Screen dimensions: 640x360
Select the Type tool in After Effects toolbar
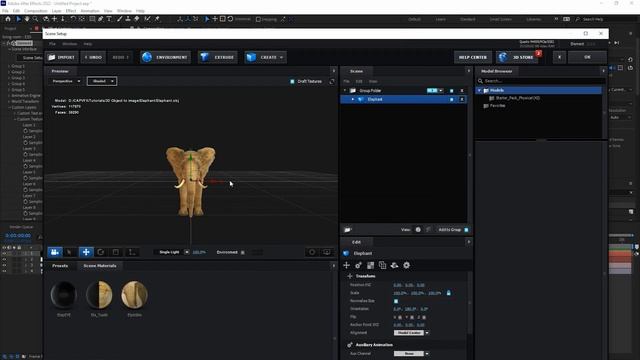pos(109,19)
